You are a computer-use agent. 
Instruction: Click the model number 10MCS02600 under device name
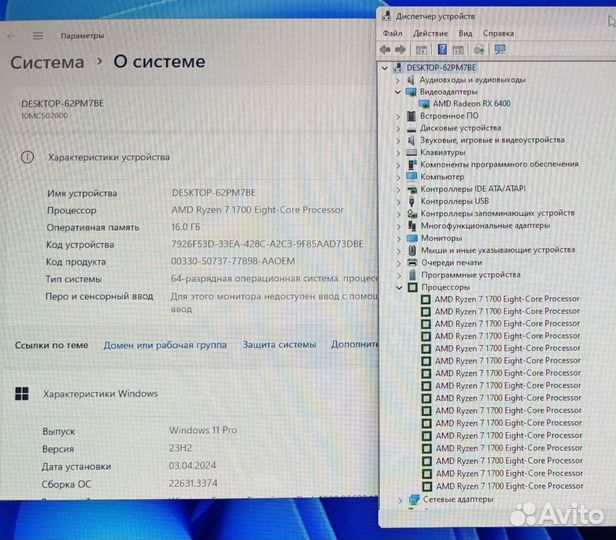pyautogui.click(x=44, y=116)
